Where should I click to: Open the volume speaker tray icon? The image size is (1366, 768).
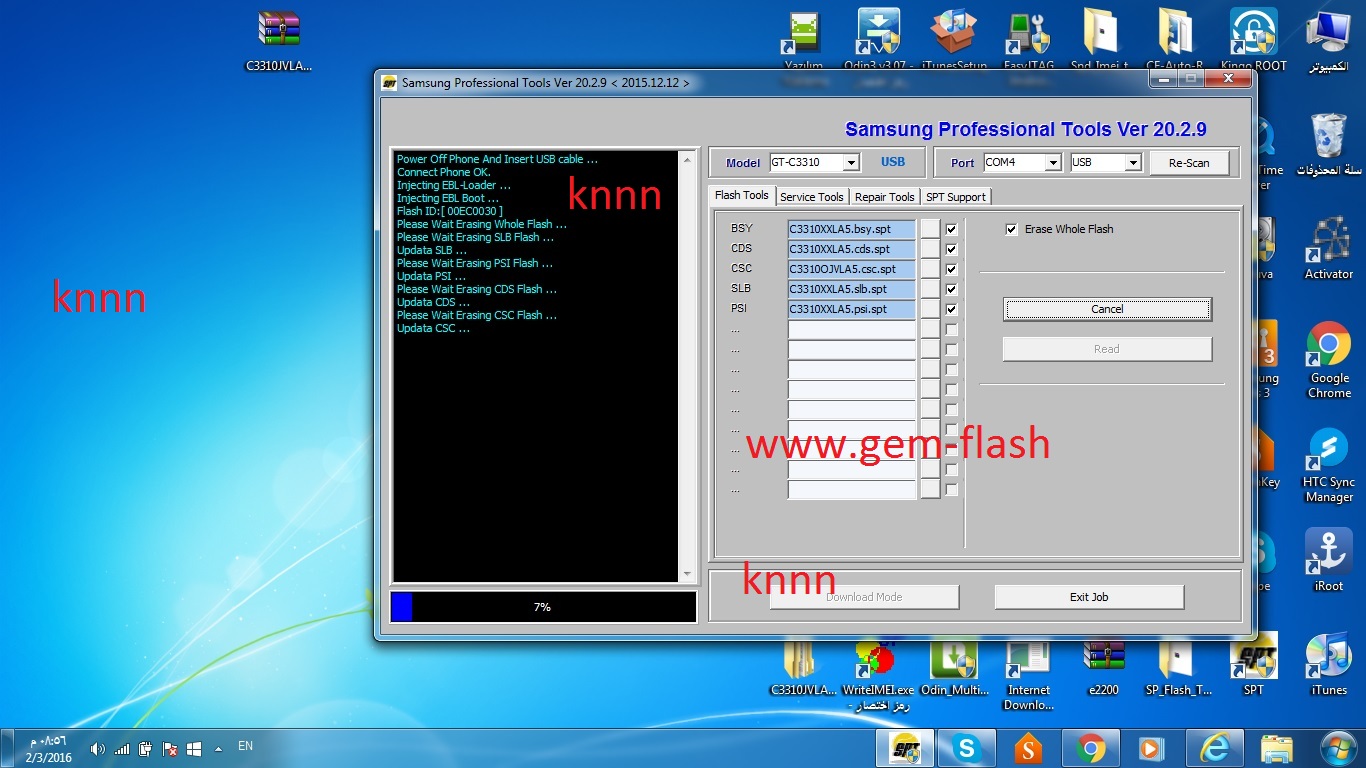pos(97,748)
